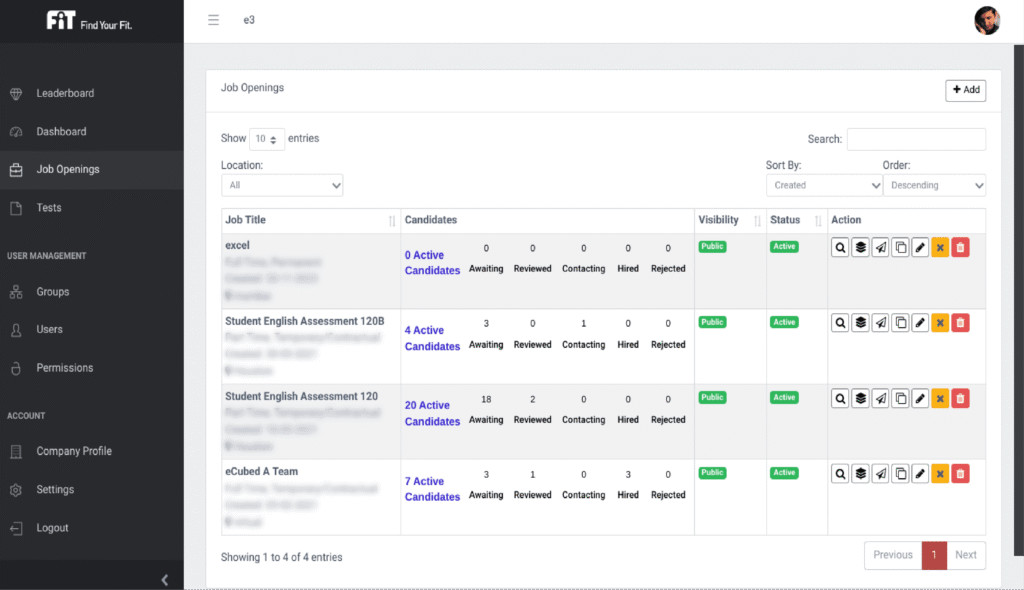
Task: Go to the Job Openings section
Action: (66, 169)
